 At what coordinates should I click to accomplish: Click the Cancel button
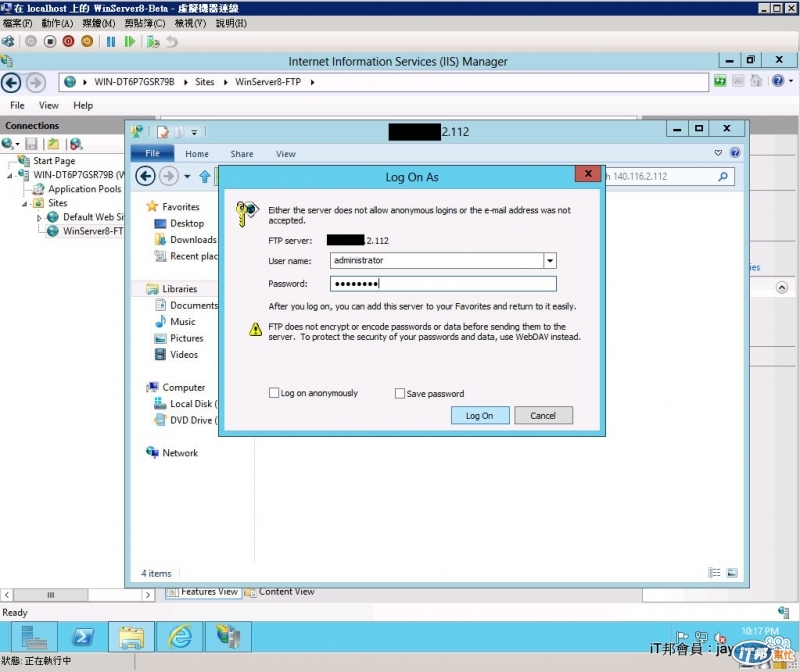pyautogui.click(x=543, y=415)
